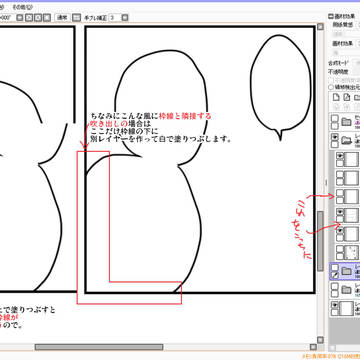Toggle visibility of the highlighted selected folder layer
Screen dimensions: 360x360
click(x=335, y=268)
